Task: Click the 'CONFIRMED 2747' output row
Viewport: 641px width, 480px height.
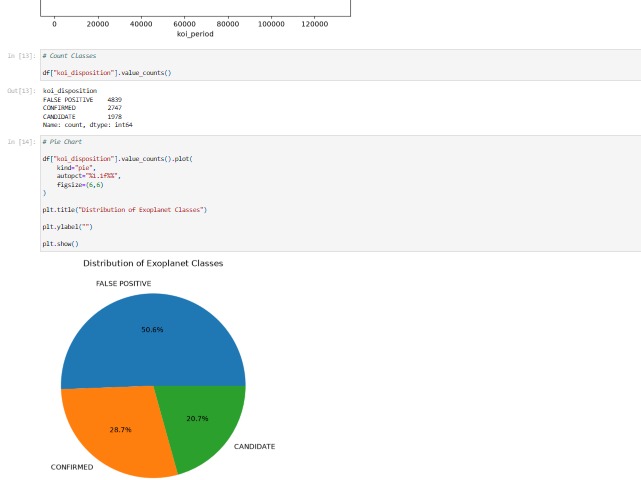Action: [82, 108]
